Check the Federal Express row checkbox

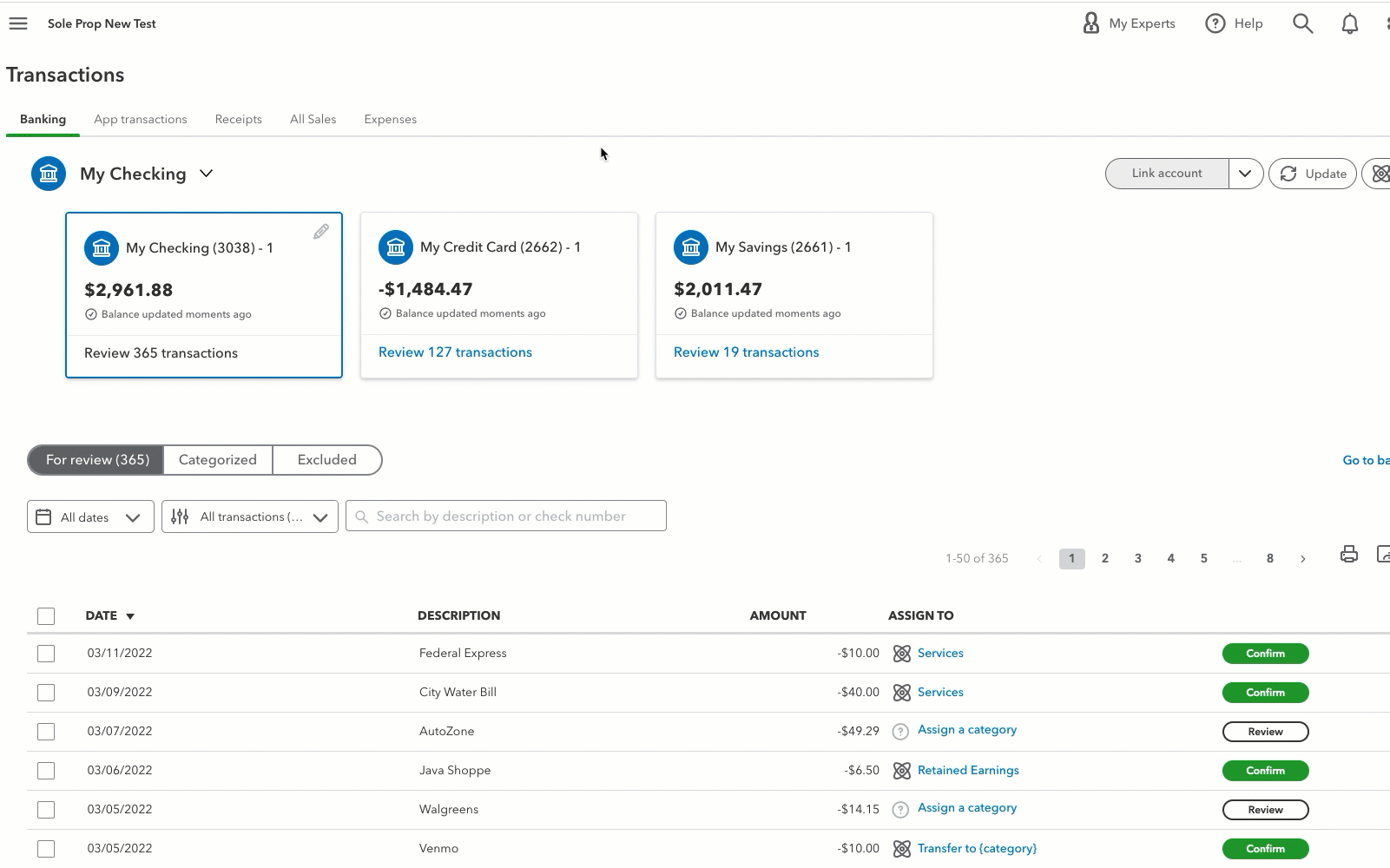point(46,654)
